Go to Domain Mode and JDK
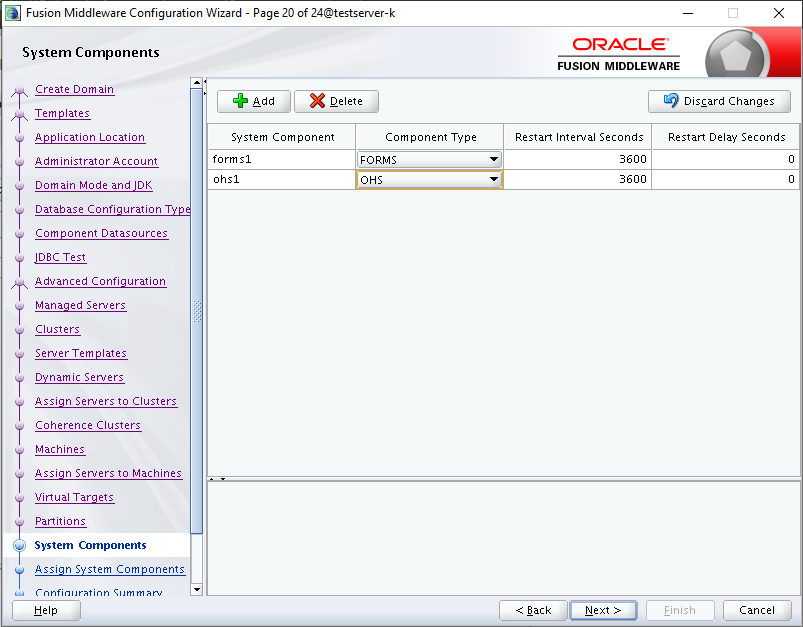The height and width of the screenshot is (627, 803). click(94, 185)
